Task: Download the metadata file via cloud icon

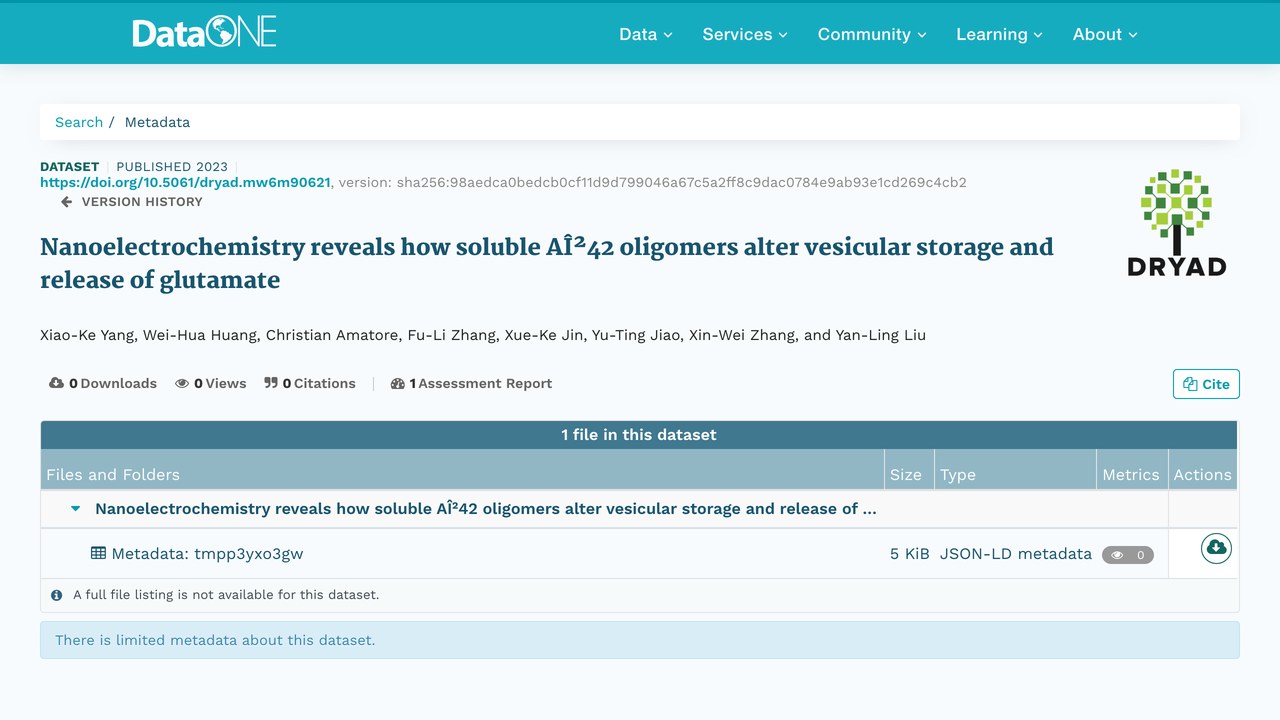Action: click(x=1216, y=548)
